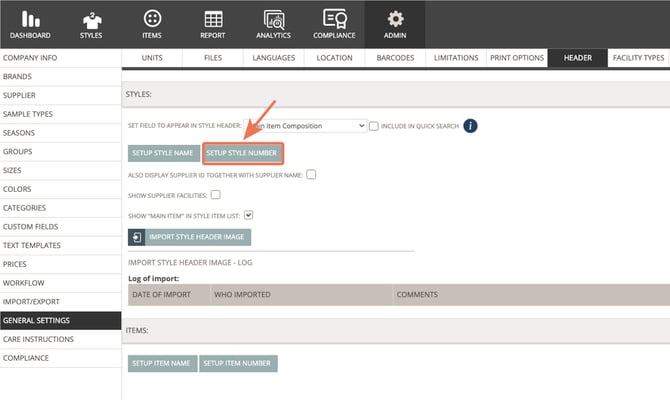Click Setup Item Name button

pyautogui.click(x=162, y=363)
